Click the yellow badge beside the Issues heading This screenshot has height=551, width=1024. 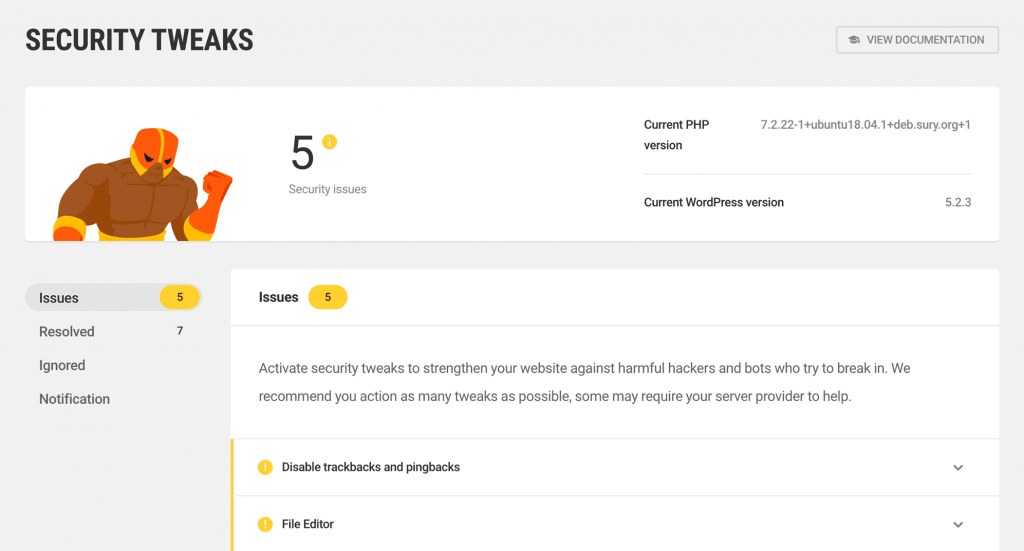coord(327,297)
